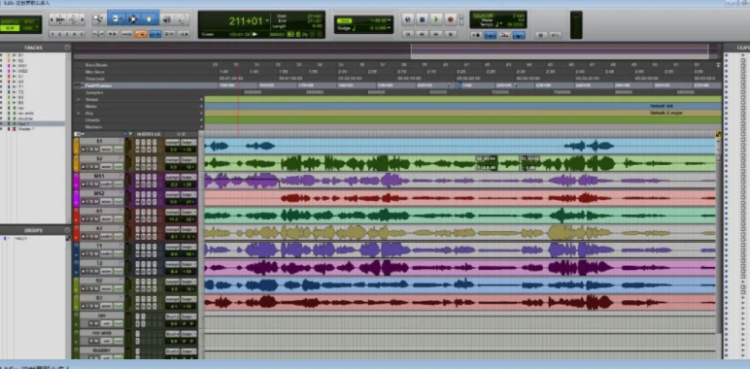Click the S2 track yellow color strip
The height and width of the screenshot is (369, 750).
(76, 163)
